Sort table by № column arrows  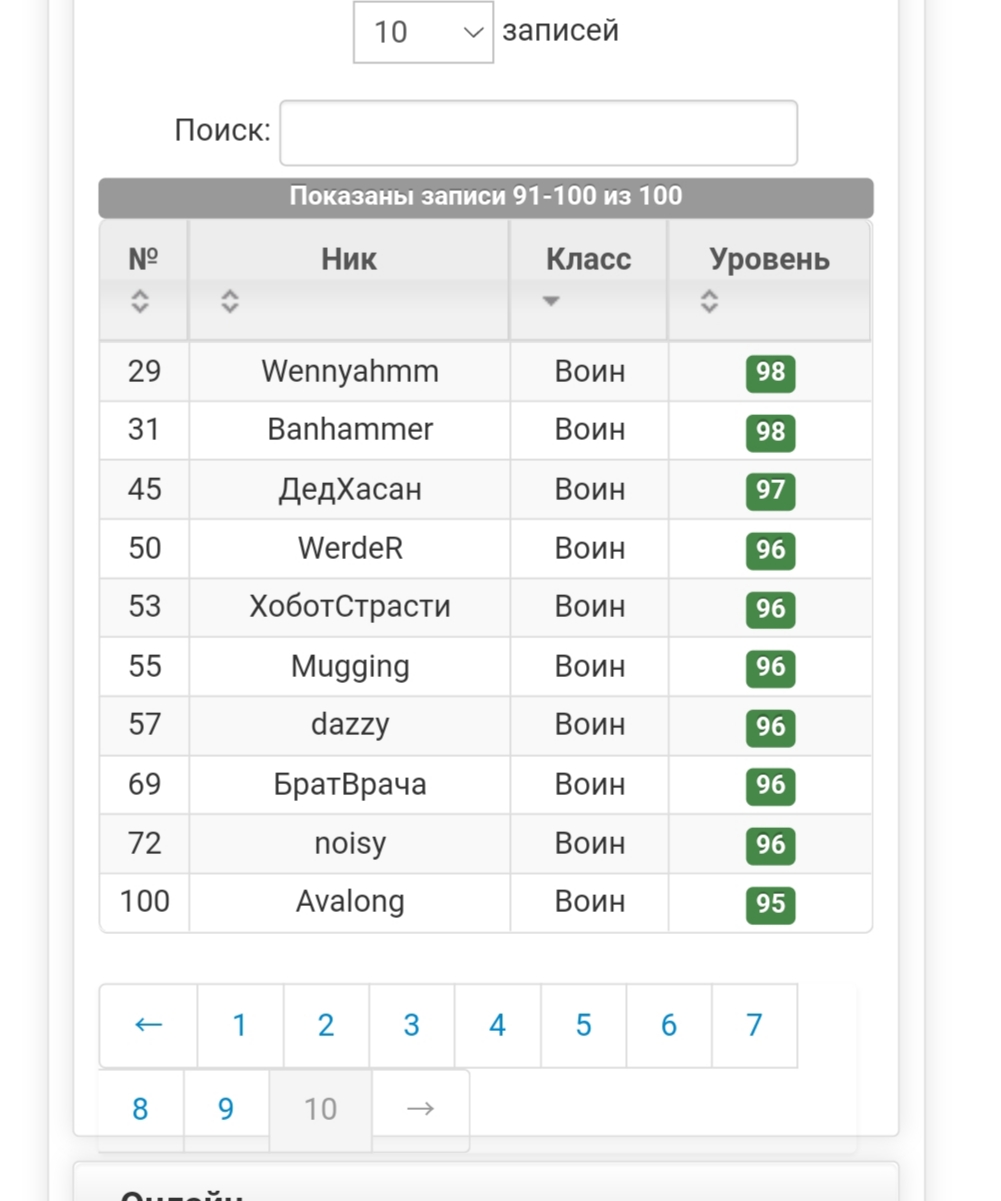140,301
